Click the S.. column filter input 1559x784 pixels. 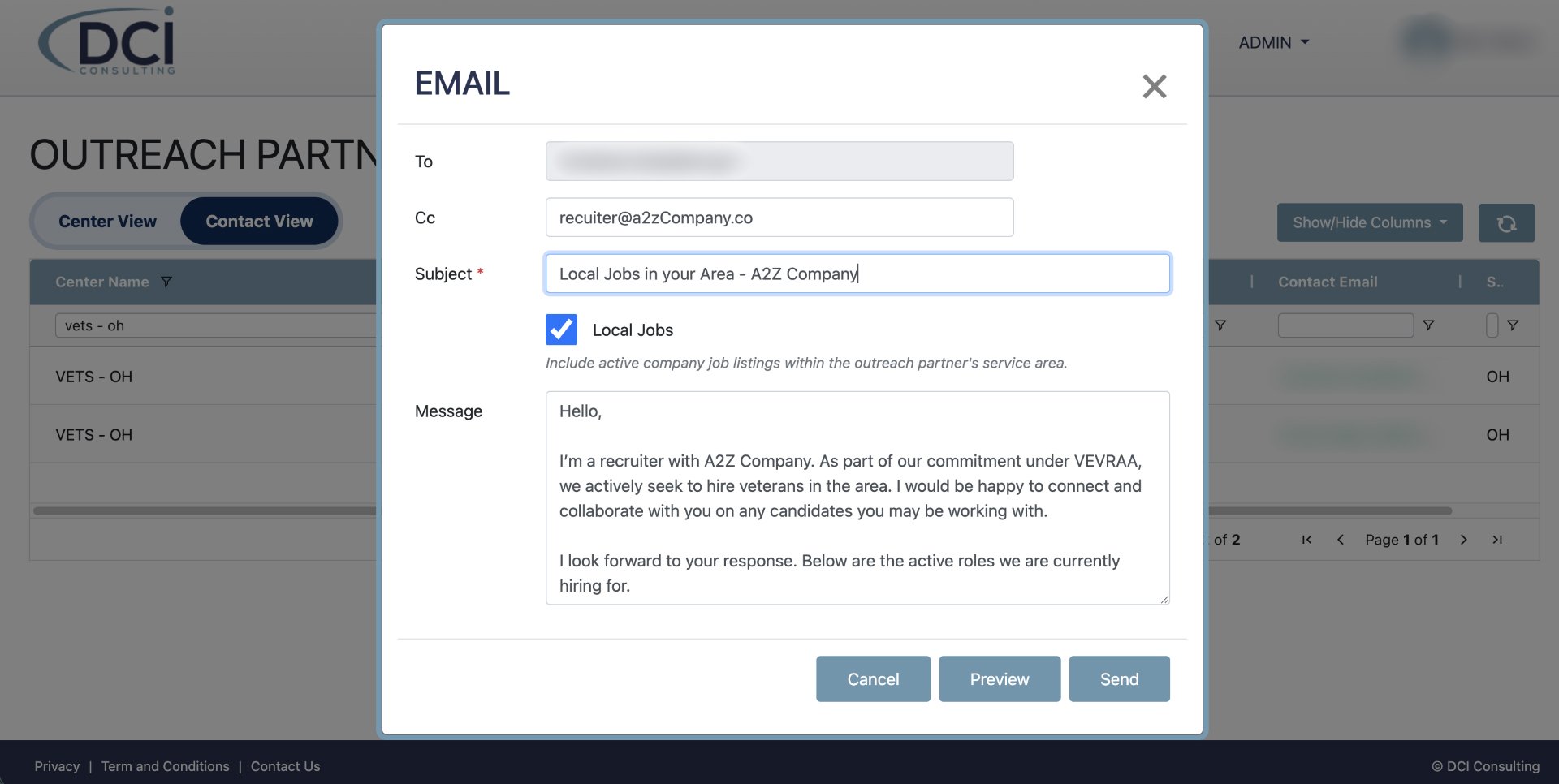(1492, 325)
